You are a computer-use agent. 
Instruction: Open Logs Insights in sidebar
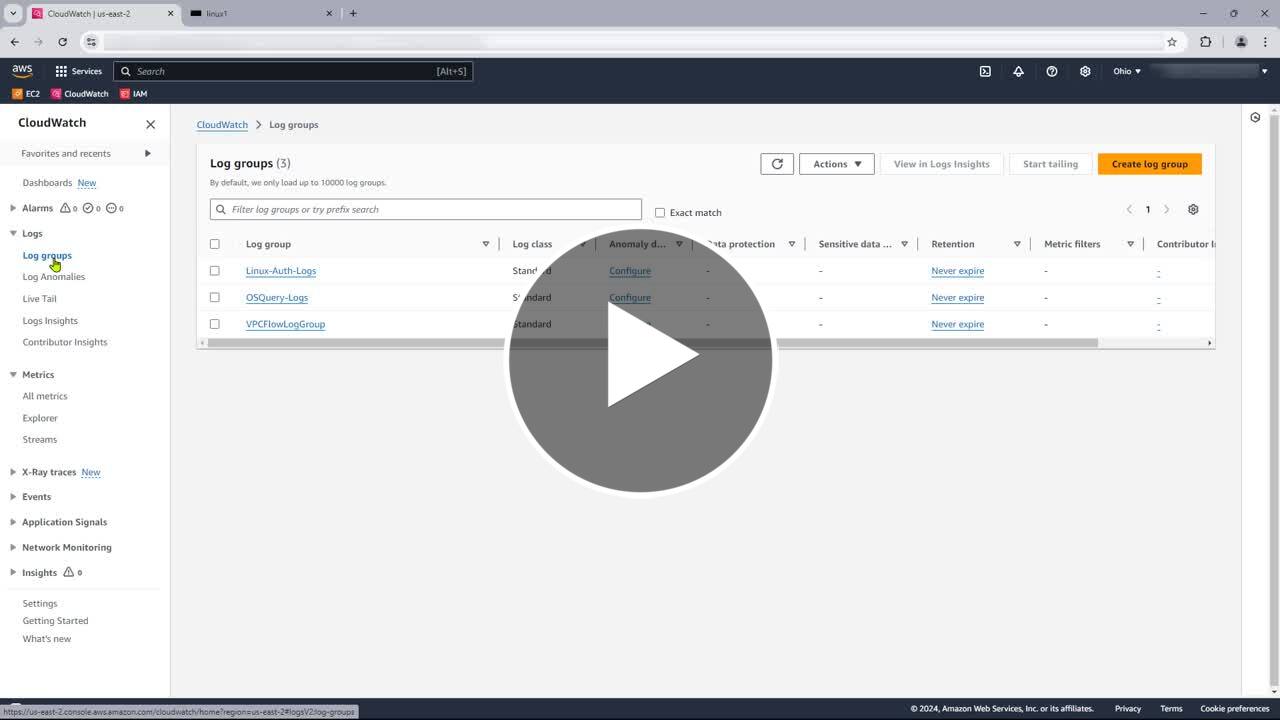[50, 320]
